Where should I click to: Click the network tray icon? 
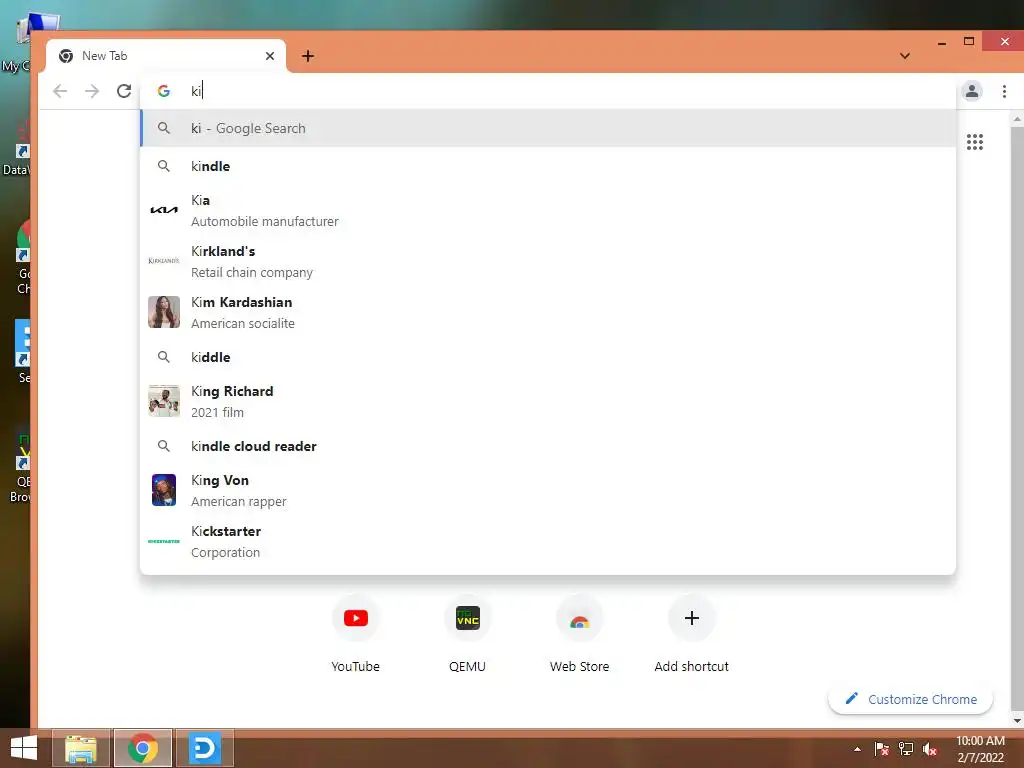click(x=906, y=749)
